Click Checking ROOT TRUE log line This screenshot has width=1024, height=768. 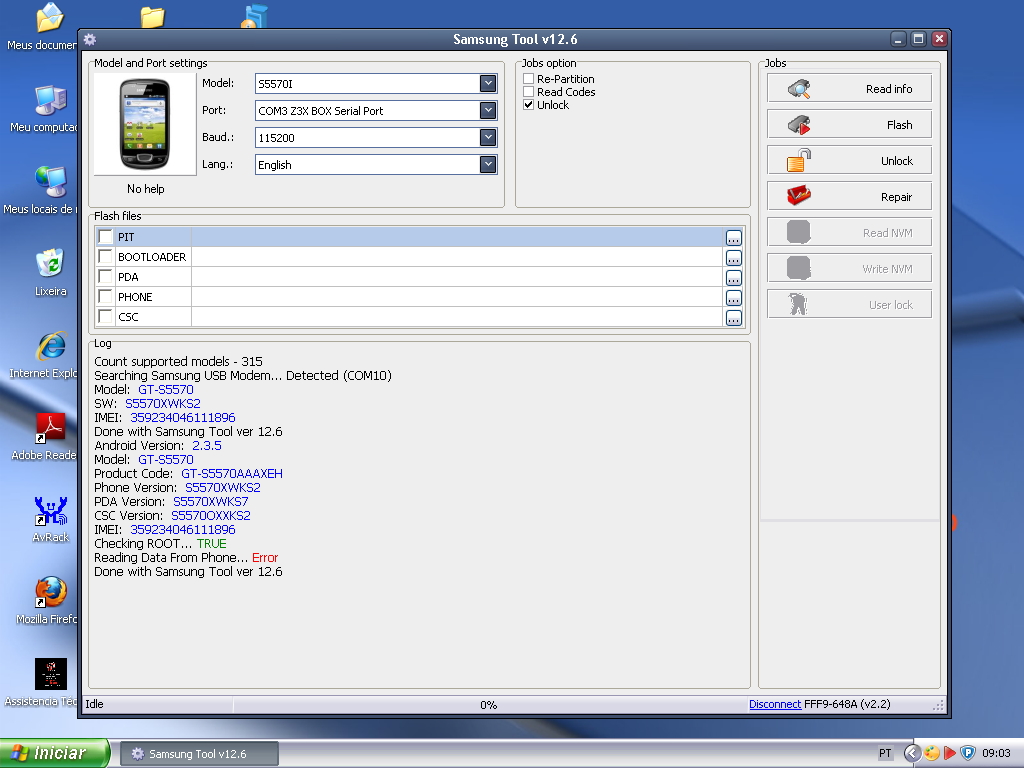(160, 543)
